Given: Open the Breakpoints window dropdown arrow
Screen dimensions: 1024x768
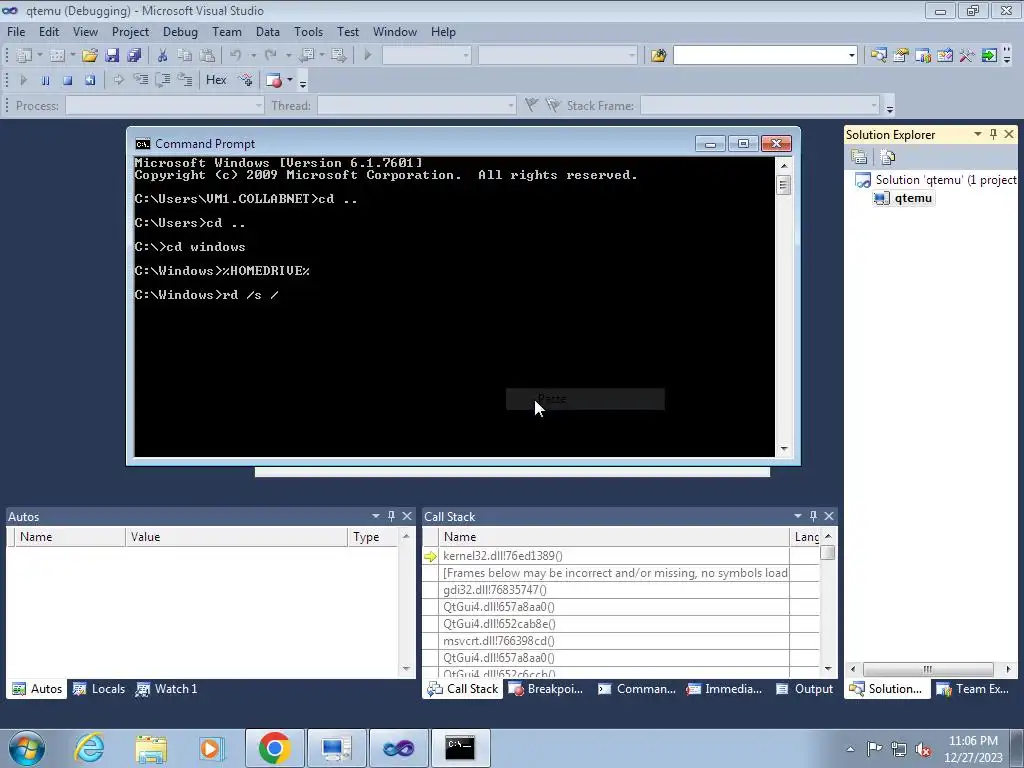Looking at the screenshot, I should point(290,80).
